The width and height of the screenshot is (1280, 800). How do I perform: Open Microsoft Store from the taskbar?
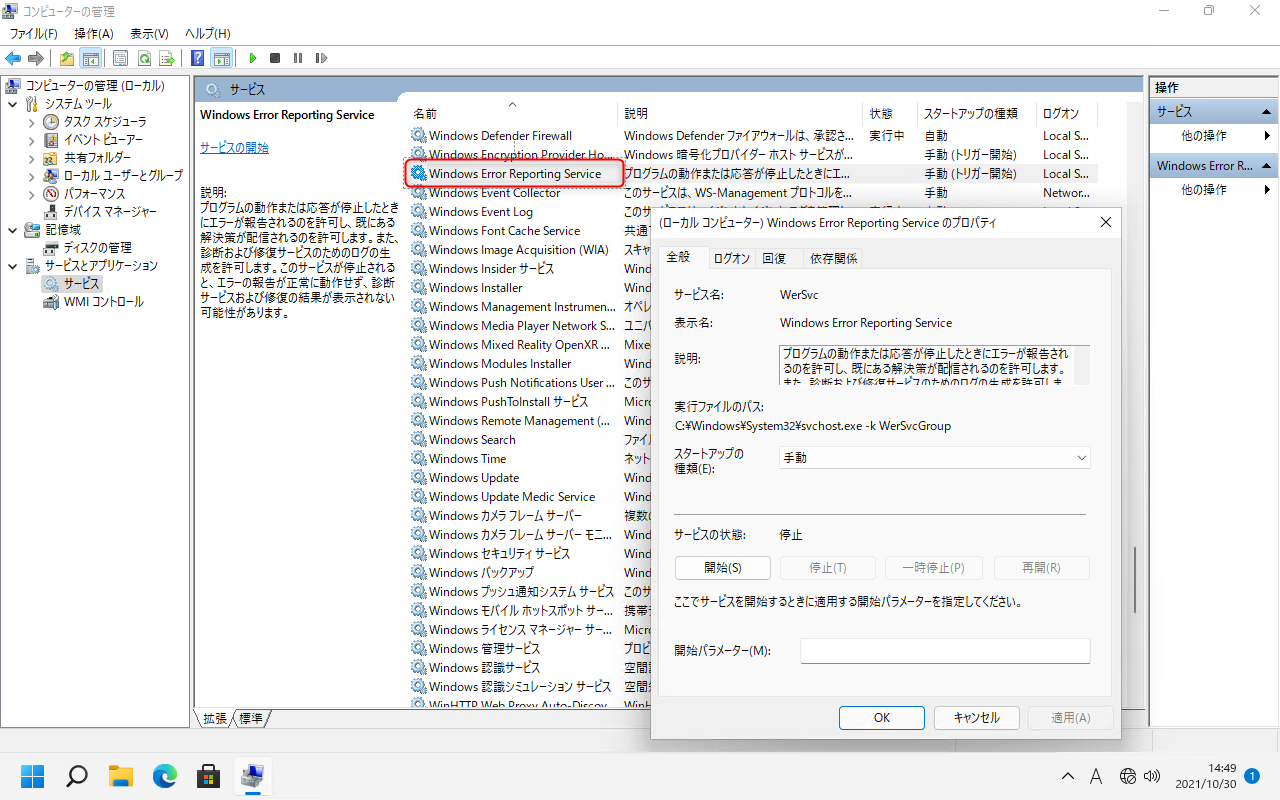[x=209, y=775]
